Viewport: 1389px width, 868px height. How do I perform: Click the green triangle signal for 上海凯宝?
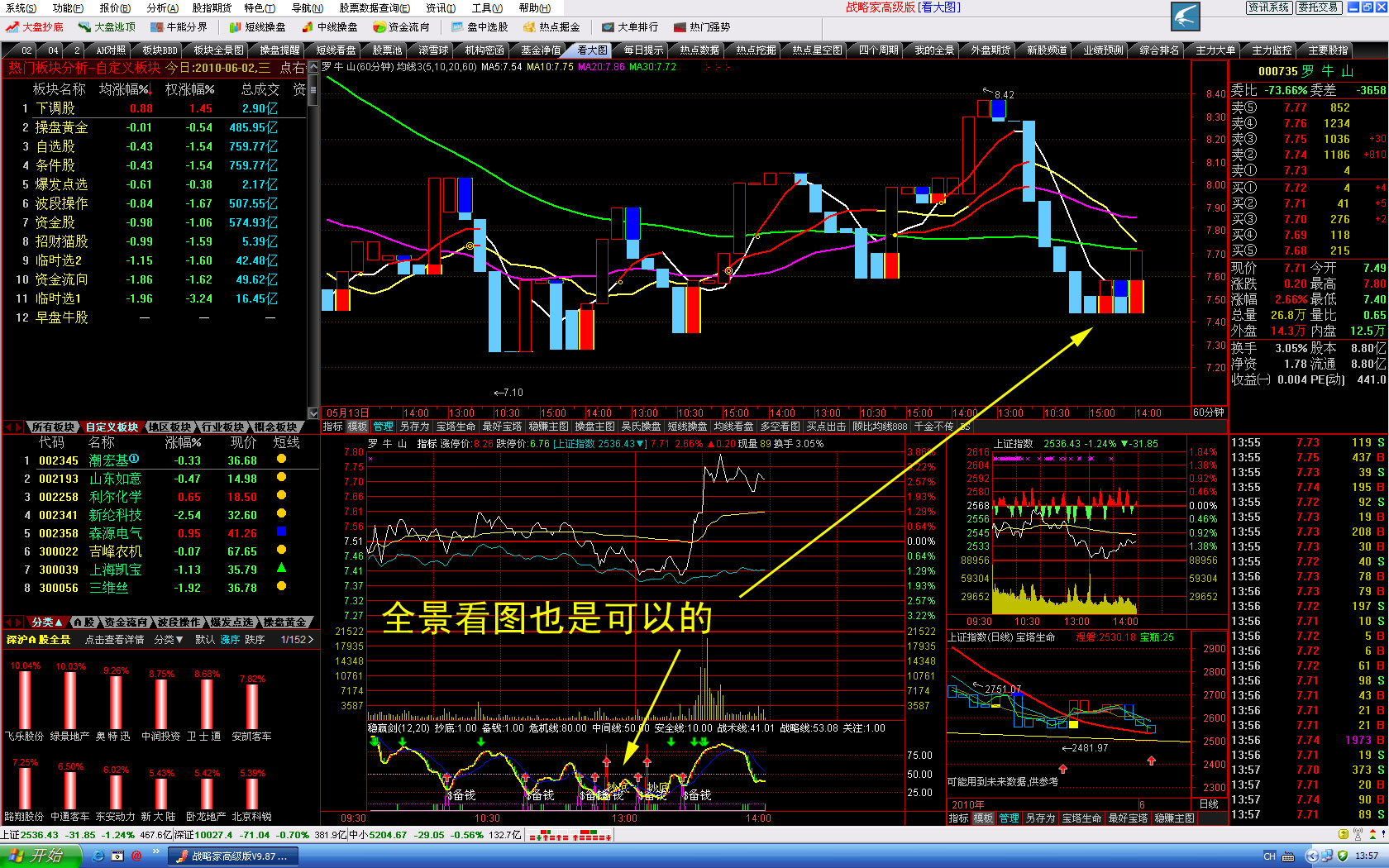[x=281, y=568]
